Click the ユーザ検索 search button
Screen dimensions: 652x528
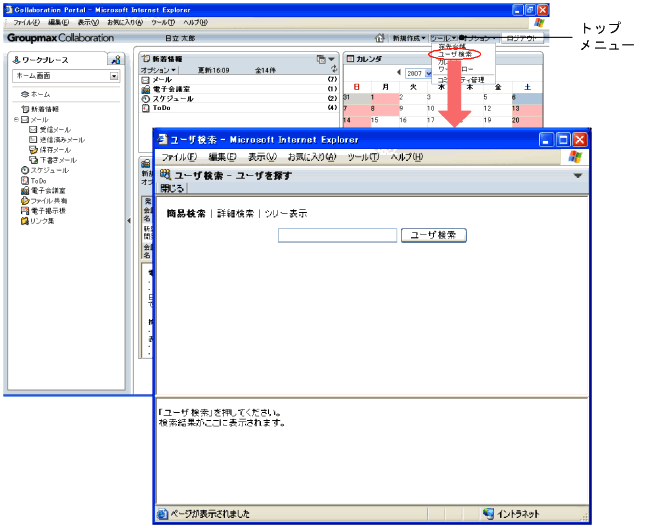tap(433, 235)
